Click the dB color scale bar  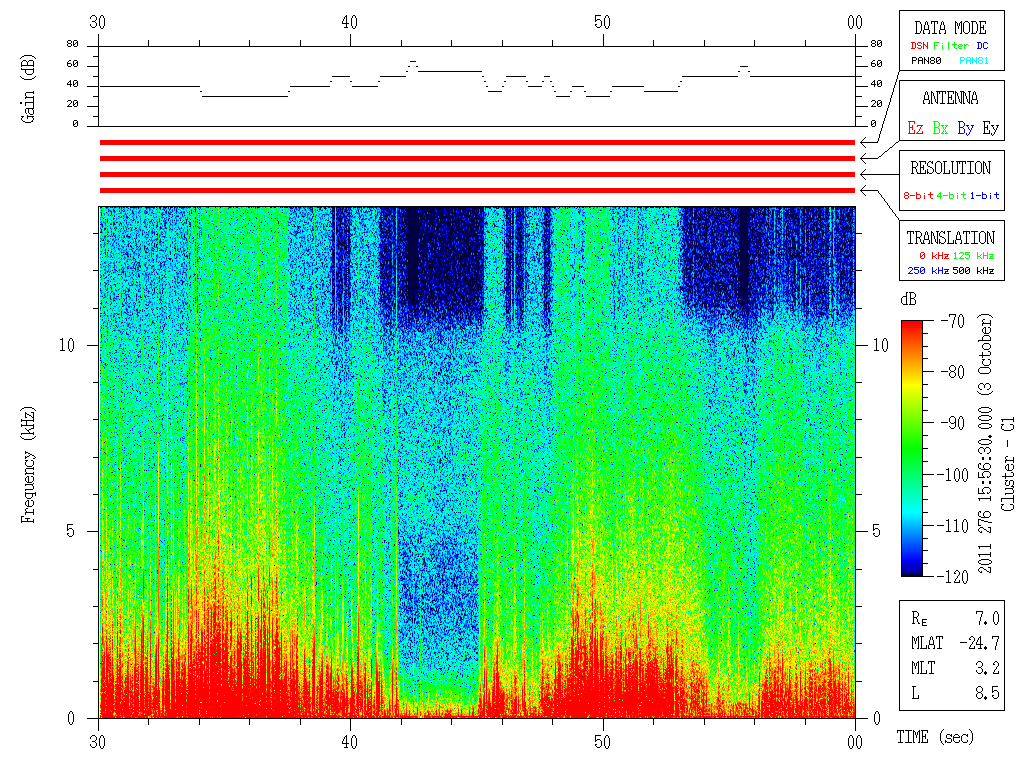[x=912, y=448]
